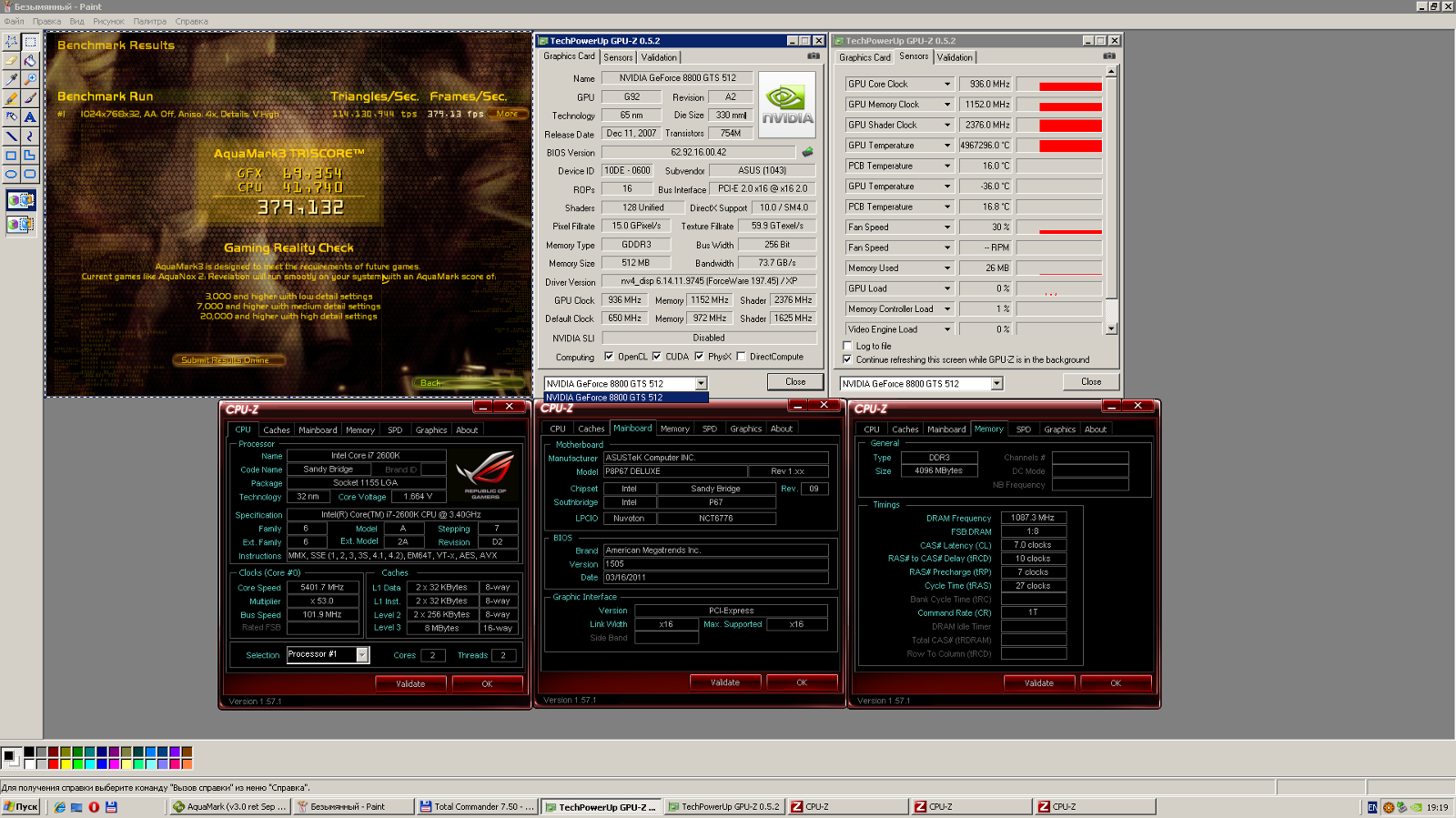This screenshot has width=1456, height=818.
Task: Select the Pencil tool in Paint
Action: [11, 98]
